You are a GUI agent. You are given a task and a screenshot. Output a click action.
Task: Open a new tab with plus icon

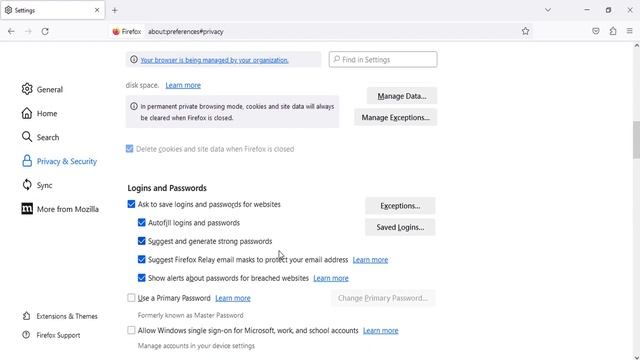115,11
